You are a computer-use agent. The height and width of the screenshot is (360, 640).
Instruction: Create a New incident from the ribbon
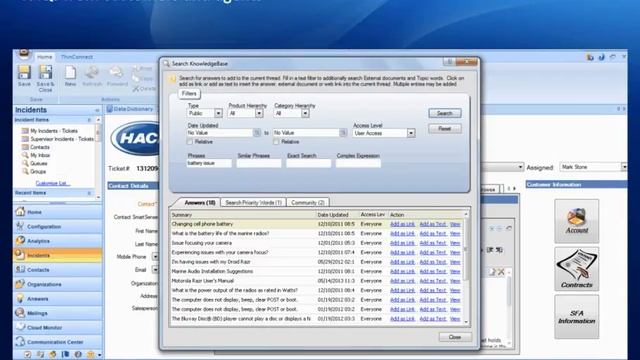70,76
